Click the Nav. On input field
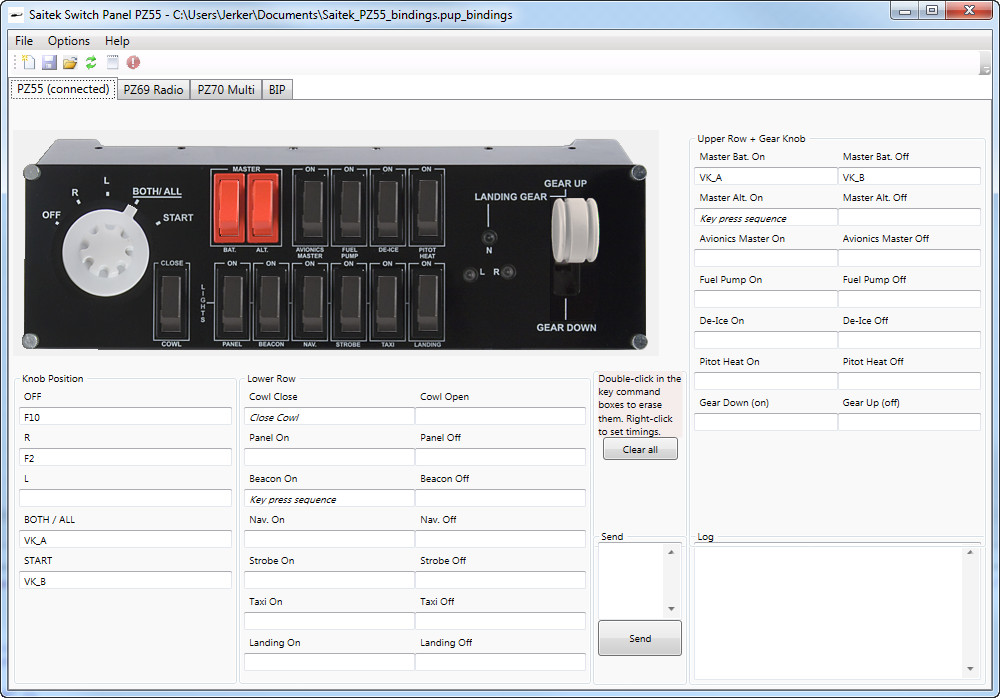 tap(329, 540)
